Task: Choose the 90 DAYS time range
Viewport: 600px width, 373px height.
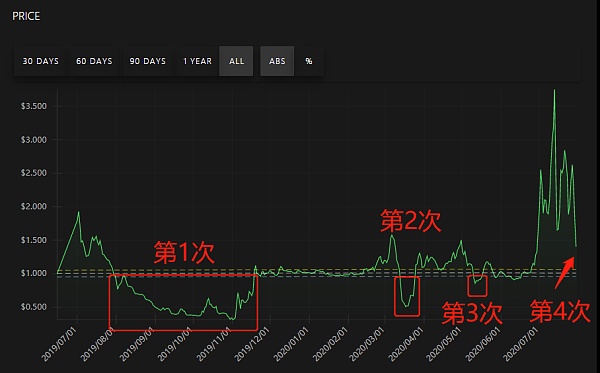Action: tap(147, 61)
